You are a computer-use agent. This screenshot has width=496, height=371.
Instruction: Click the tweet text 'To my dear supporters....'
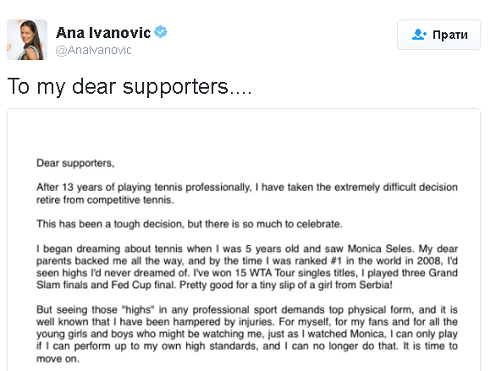tap(129, 87)
